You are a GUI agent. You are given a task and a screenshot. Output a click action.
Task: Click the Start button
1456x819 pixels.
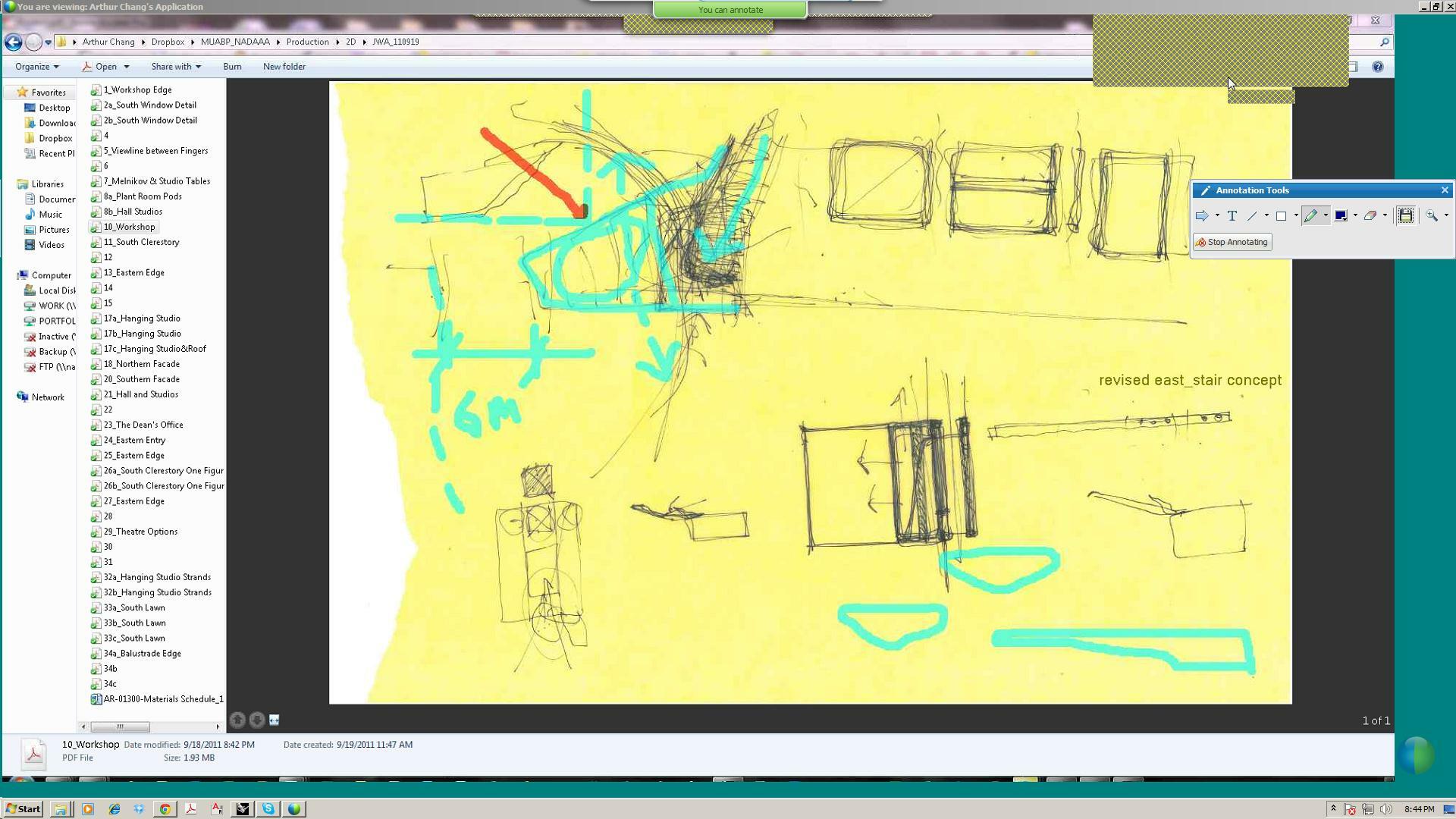pyautogui.click(x=23, y=809)
